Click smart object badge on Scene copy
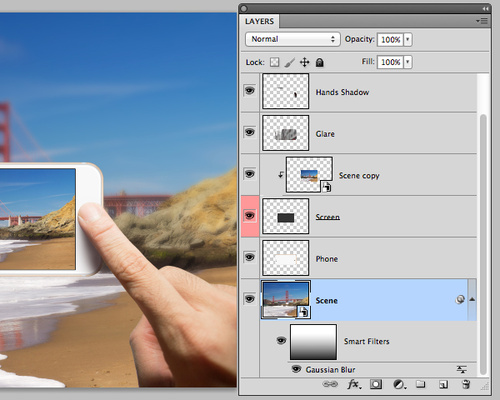The image size is (500, 400). click(x=326, y=187)
